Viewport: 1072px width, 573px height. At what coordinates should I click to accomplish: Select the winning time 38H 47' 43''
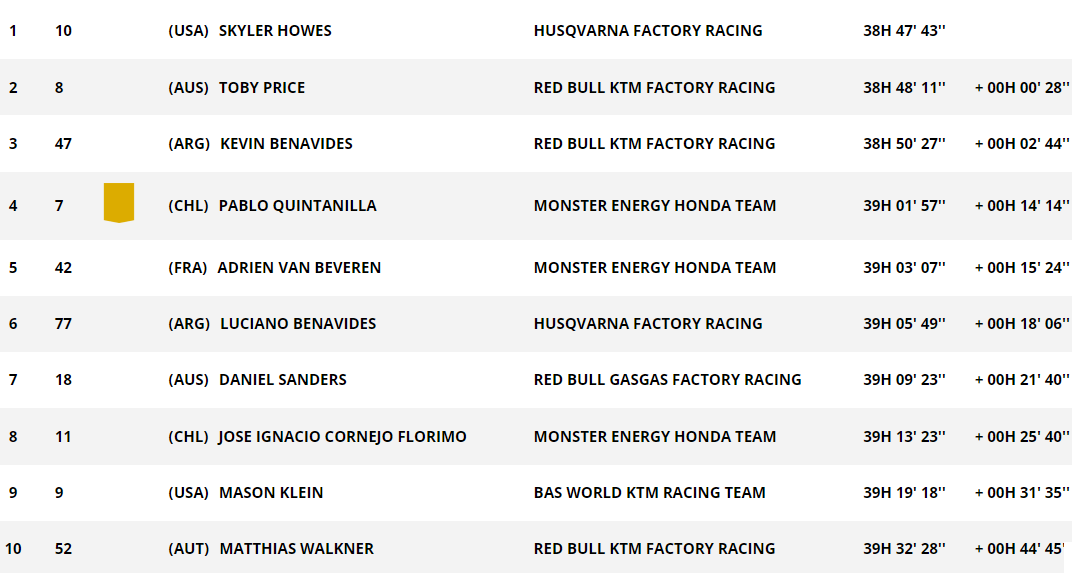[904, 31]
